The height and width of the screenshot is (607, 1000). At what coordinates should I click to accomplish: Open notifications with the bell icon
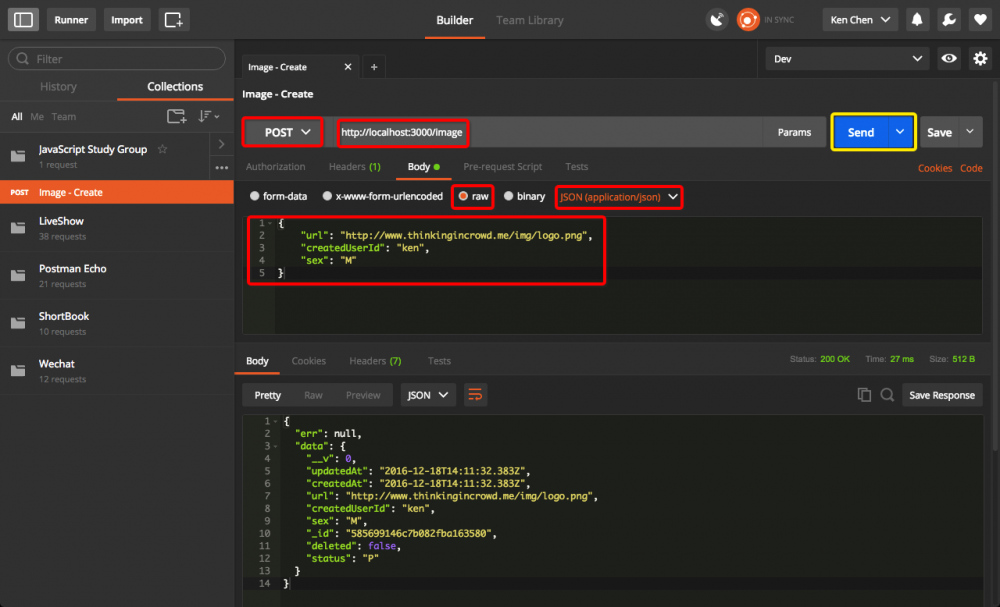pyautogui.click(x=917, y=19)
